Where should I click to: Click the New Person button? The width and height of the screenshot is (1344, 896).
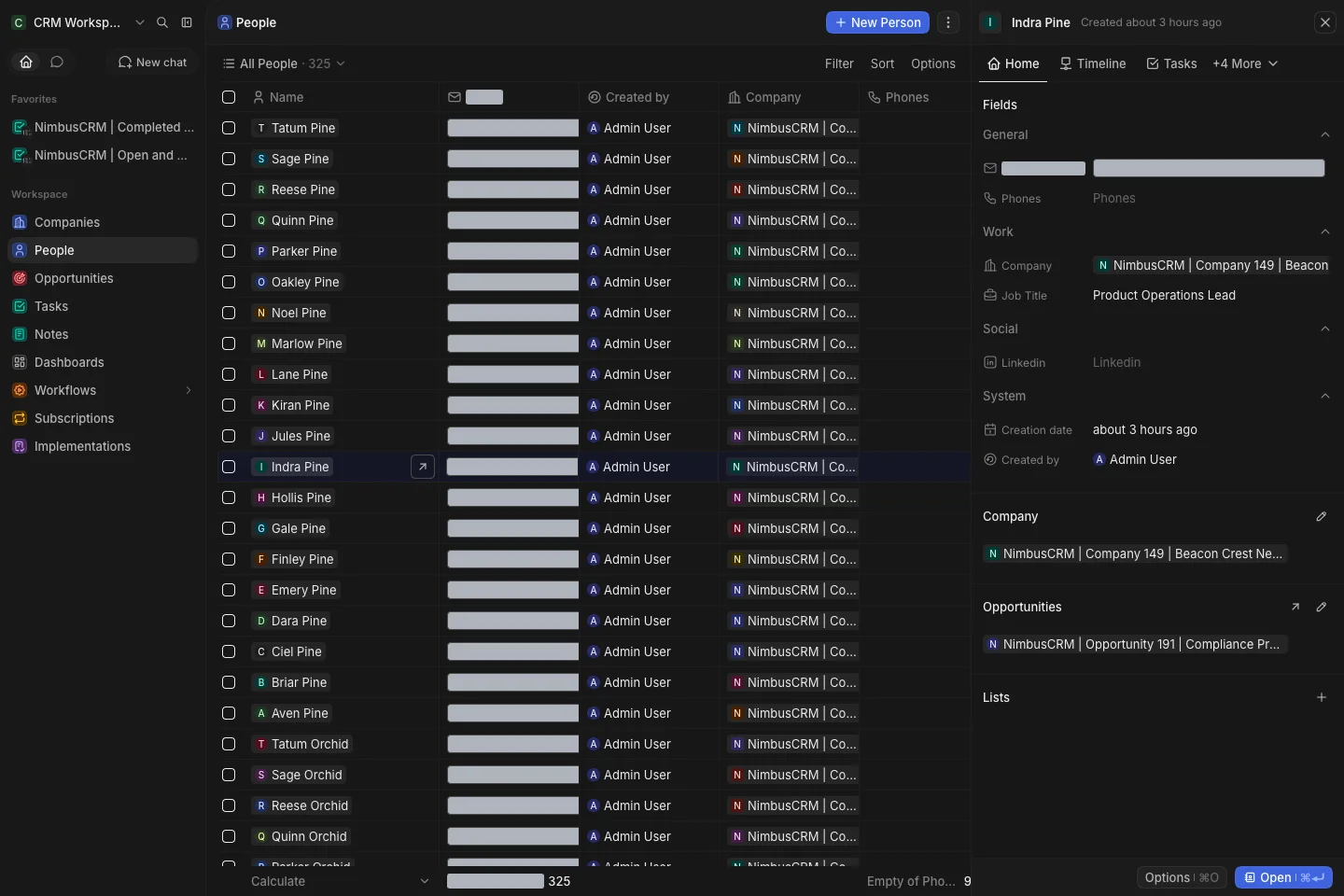point(877,22)
